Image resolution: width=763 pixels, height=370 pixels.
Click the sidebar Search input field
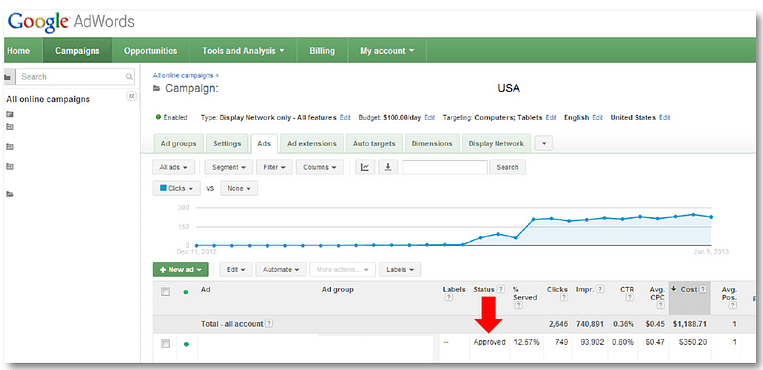(x=75, y=77)
